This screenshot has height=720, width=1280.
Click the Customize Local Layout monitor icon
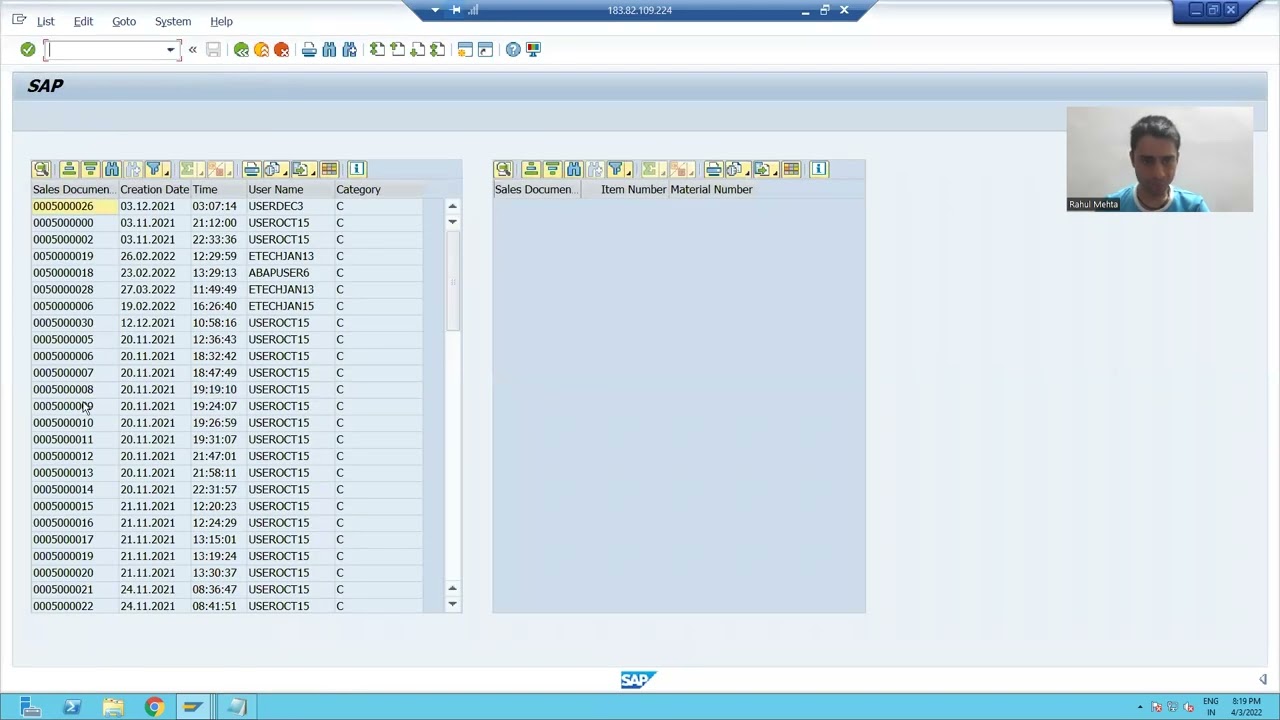[533, 49]
